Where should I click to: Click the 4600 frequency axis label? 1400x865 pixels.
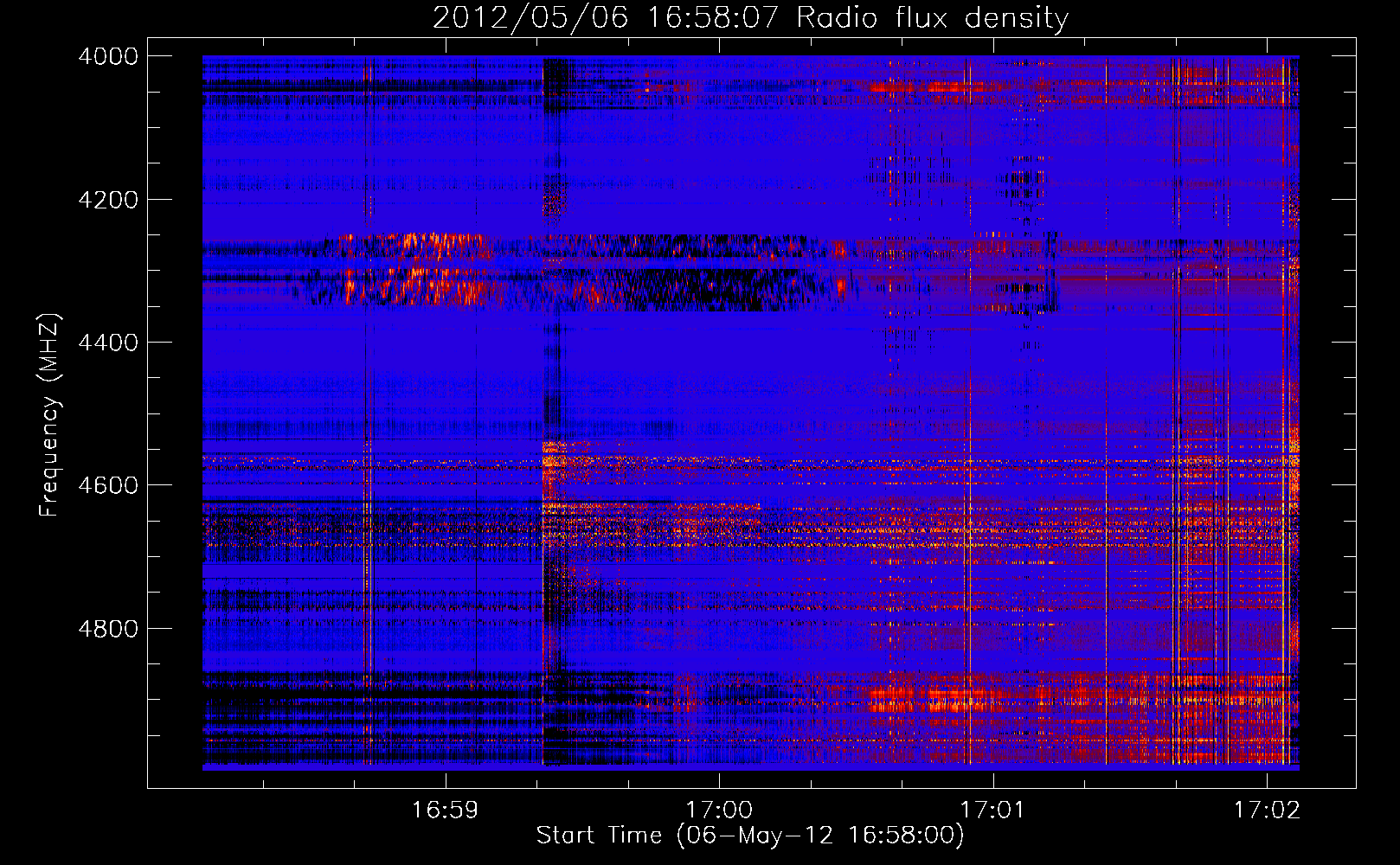[107, 485]
